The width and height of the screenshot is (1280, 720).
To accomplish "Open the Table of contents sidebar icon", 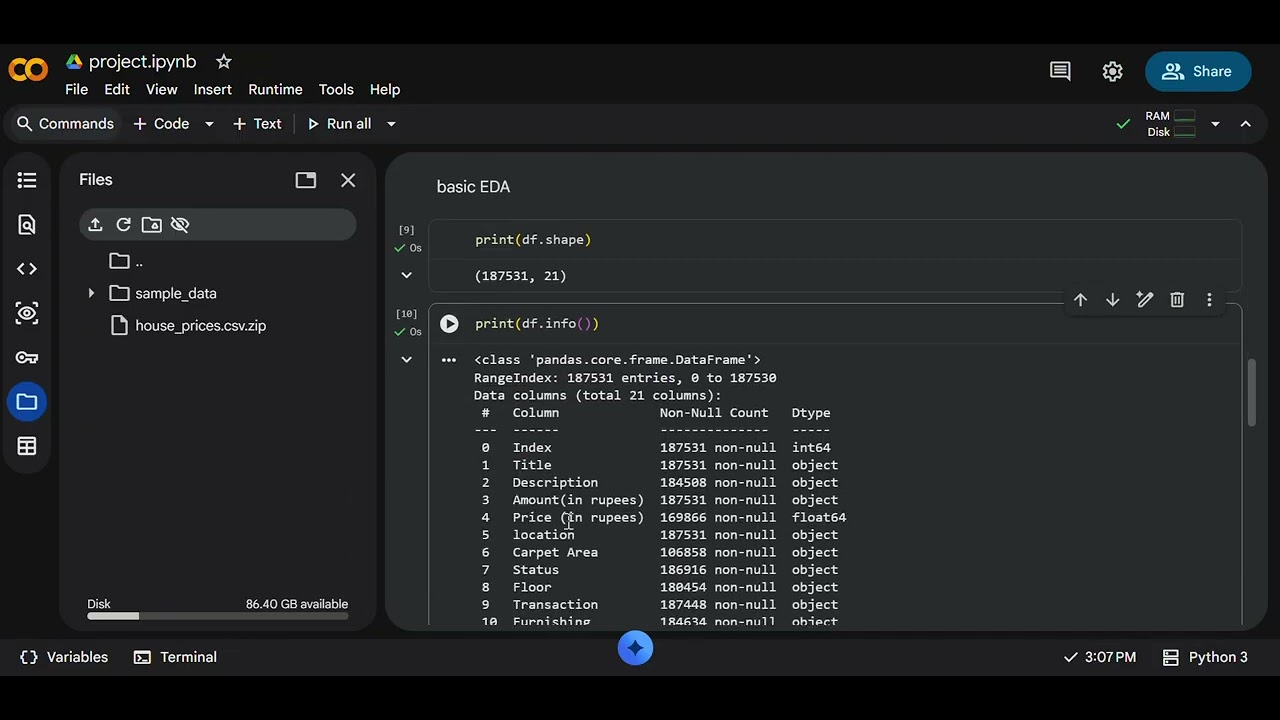I will pos(27,180).
